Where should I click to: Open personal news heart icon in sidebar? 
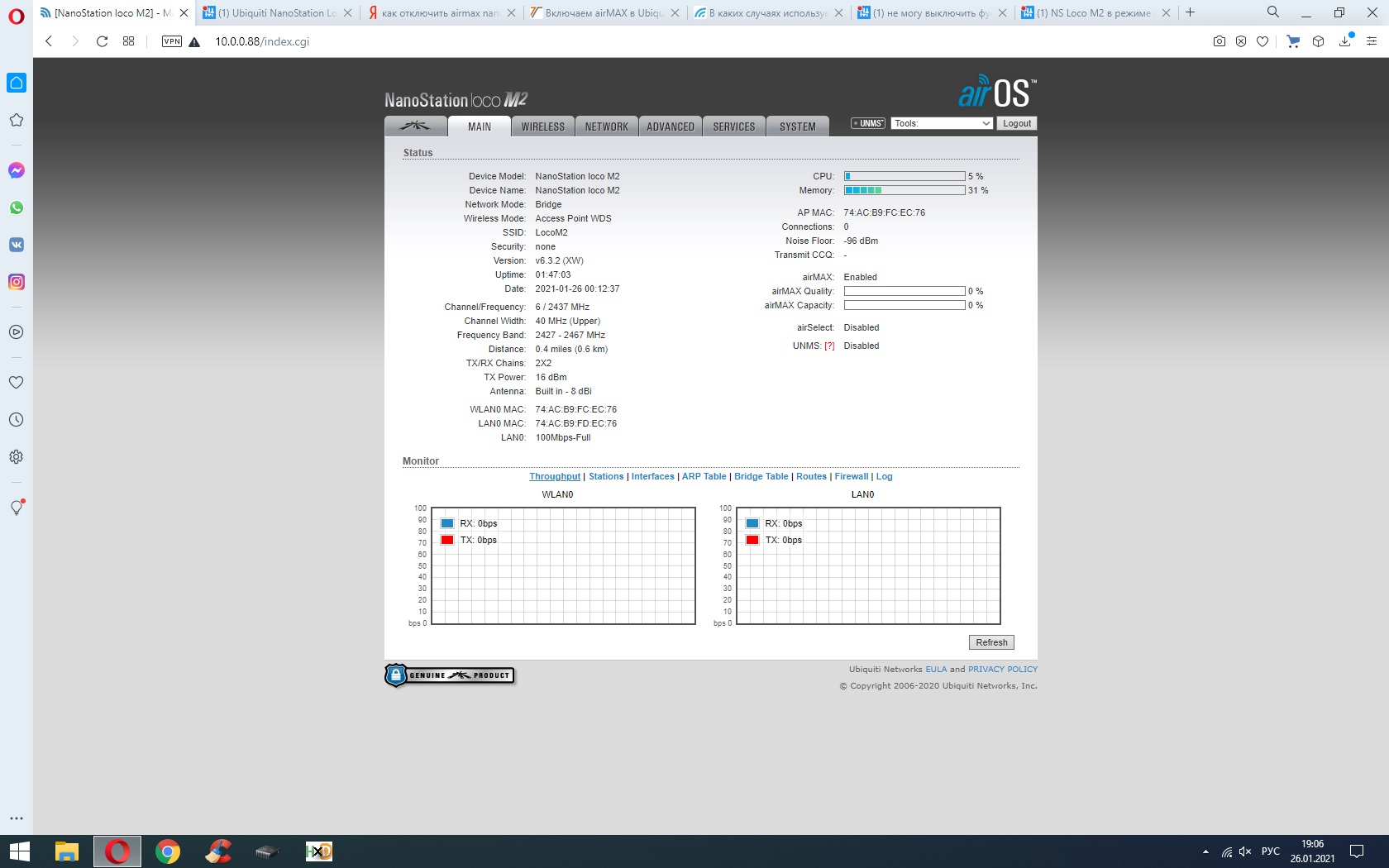[17, 383]
